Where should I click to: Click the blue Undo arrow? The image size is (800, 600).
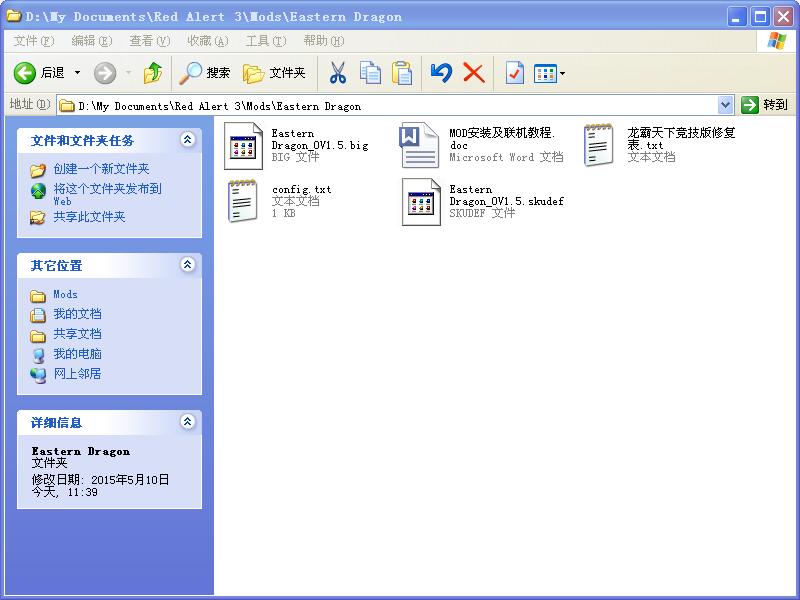click(441, 73)
